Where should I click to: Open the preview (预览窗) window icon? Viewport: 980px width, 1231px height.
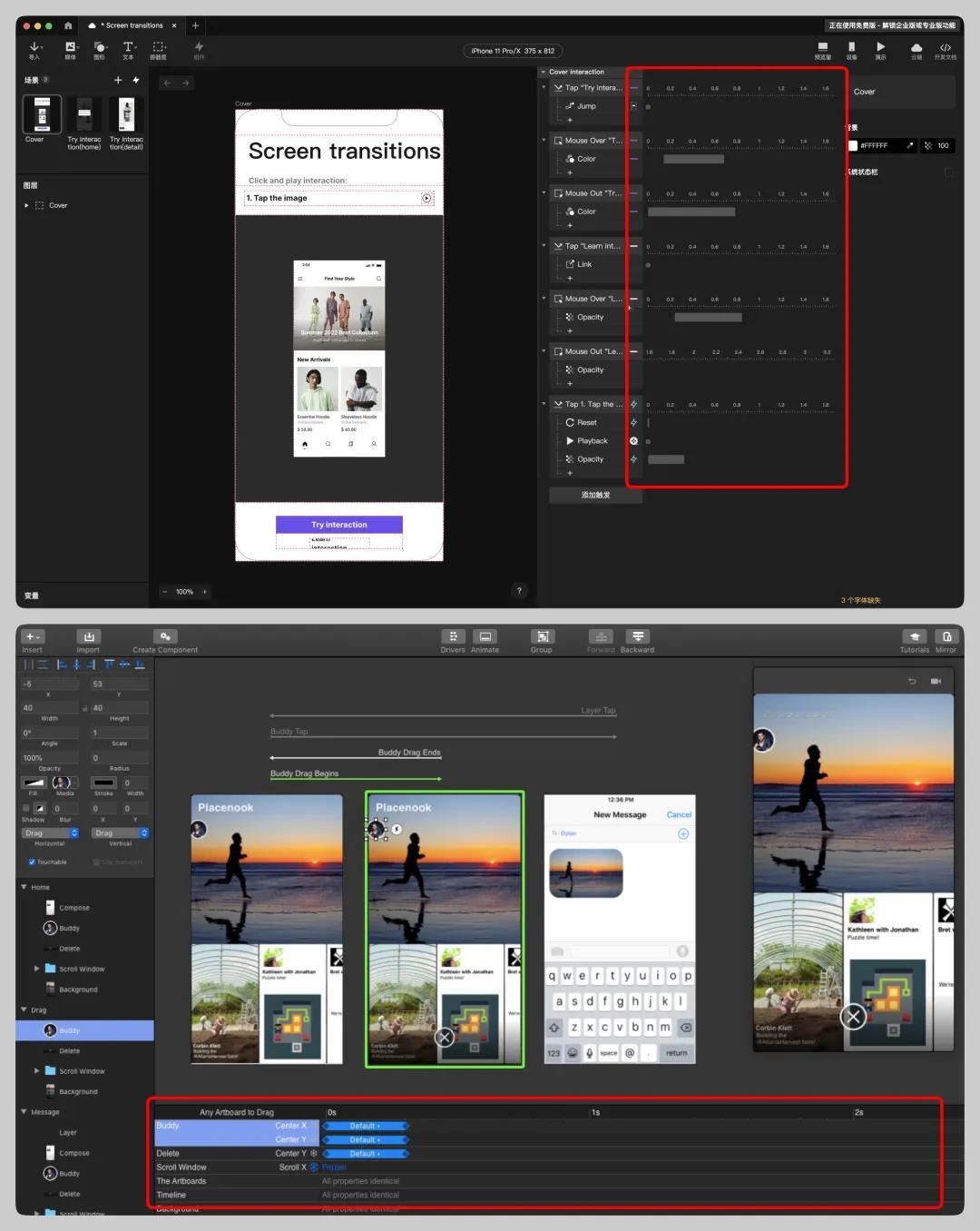(x=822, y=46)
